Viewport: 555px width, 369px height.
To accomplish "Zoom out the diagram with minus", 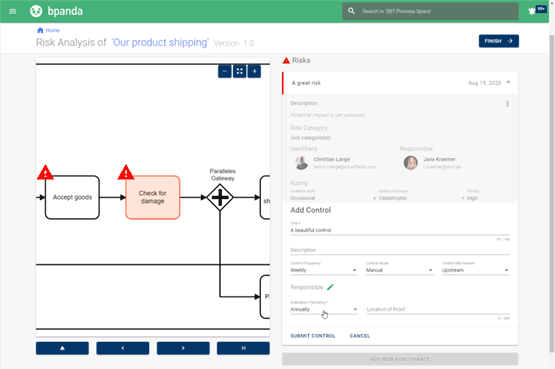I will pos(225,71).
